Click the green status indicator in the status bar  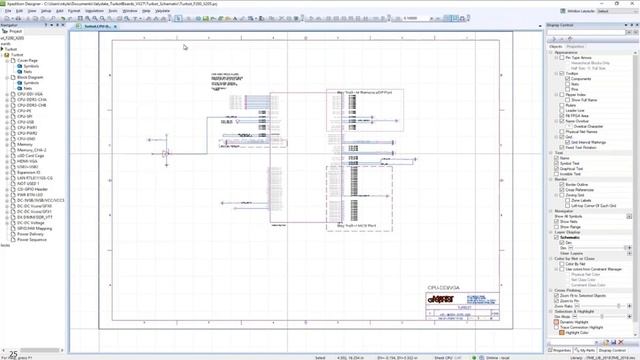pyautogui.click(x=474, y=358)
